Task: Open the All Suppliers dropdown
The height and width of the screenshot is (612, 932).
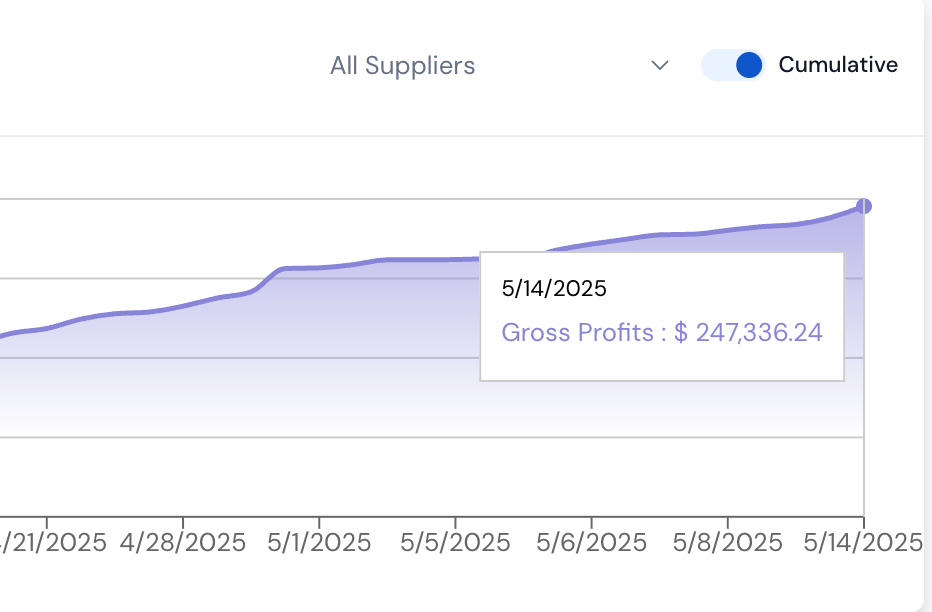Action: [x=403, y=66]
